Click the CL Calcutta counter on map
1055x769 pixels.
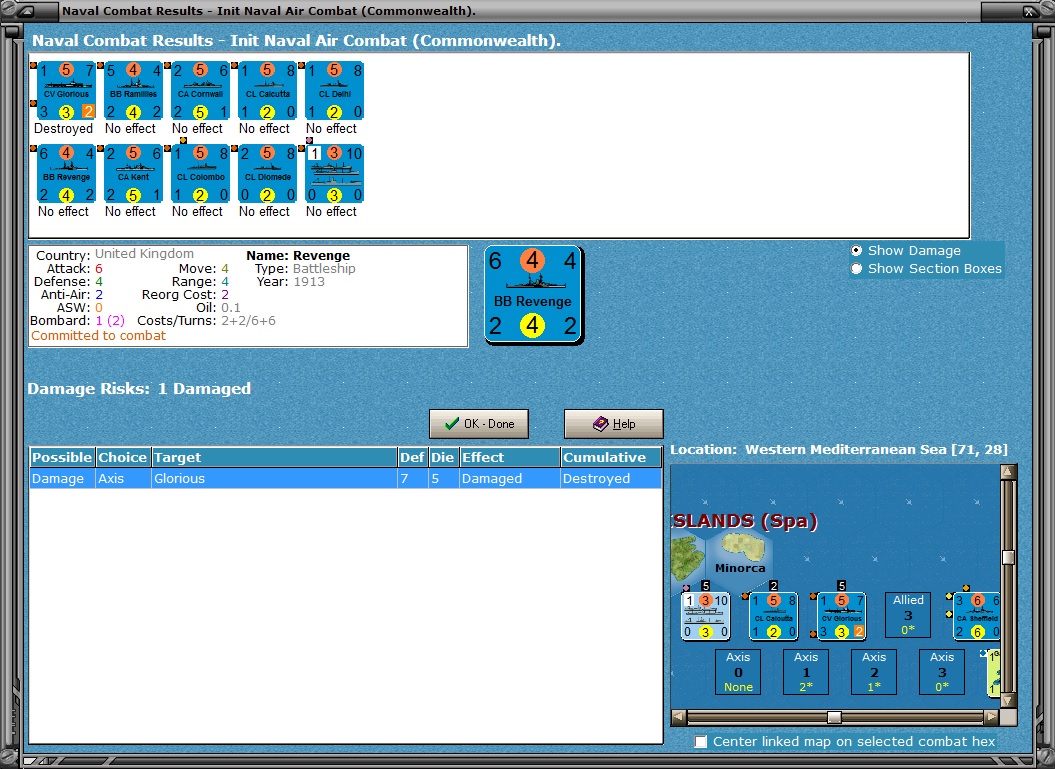[x=774, y=616]
